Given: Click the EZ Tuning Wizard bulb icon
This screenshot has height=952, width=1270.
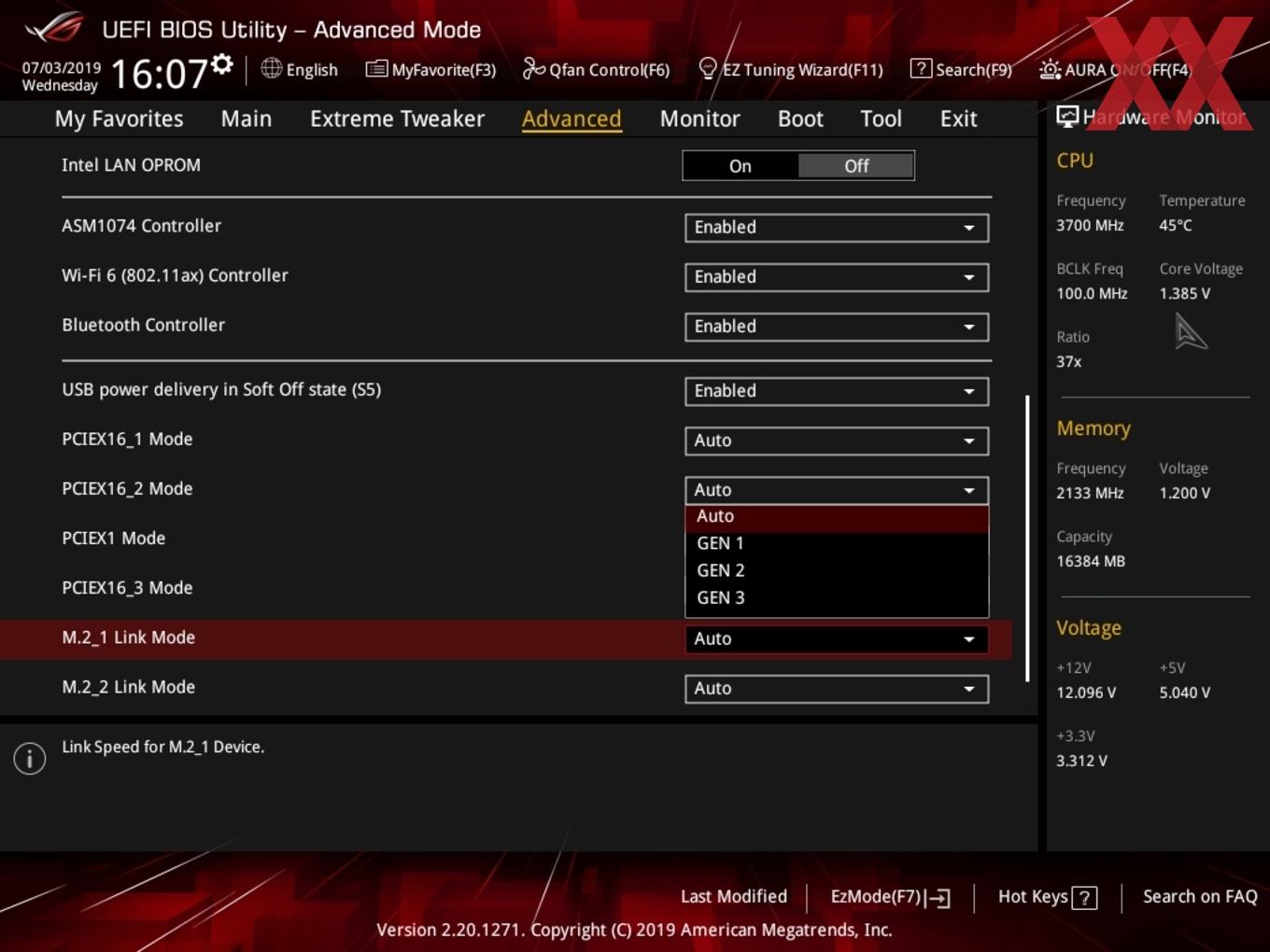Looking at the screenshot, I should click(x=708, y=68).
